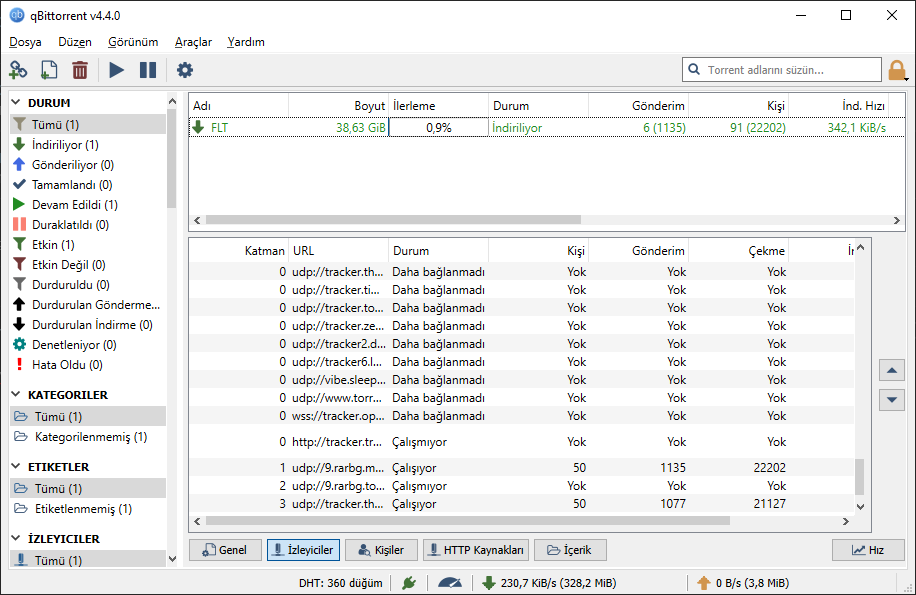Click the orange upload speed status entry
The width and height of the screenshot is (916, 595).
[x=743, y=583]
